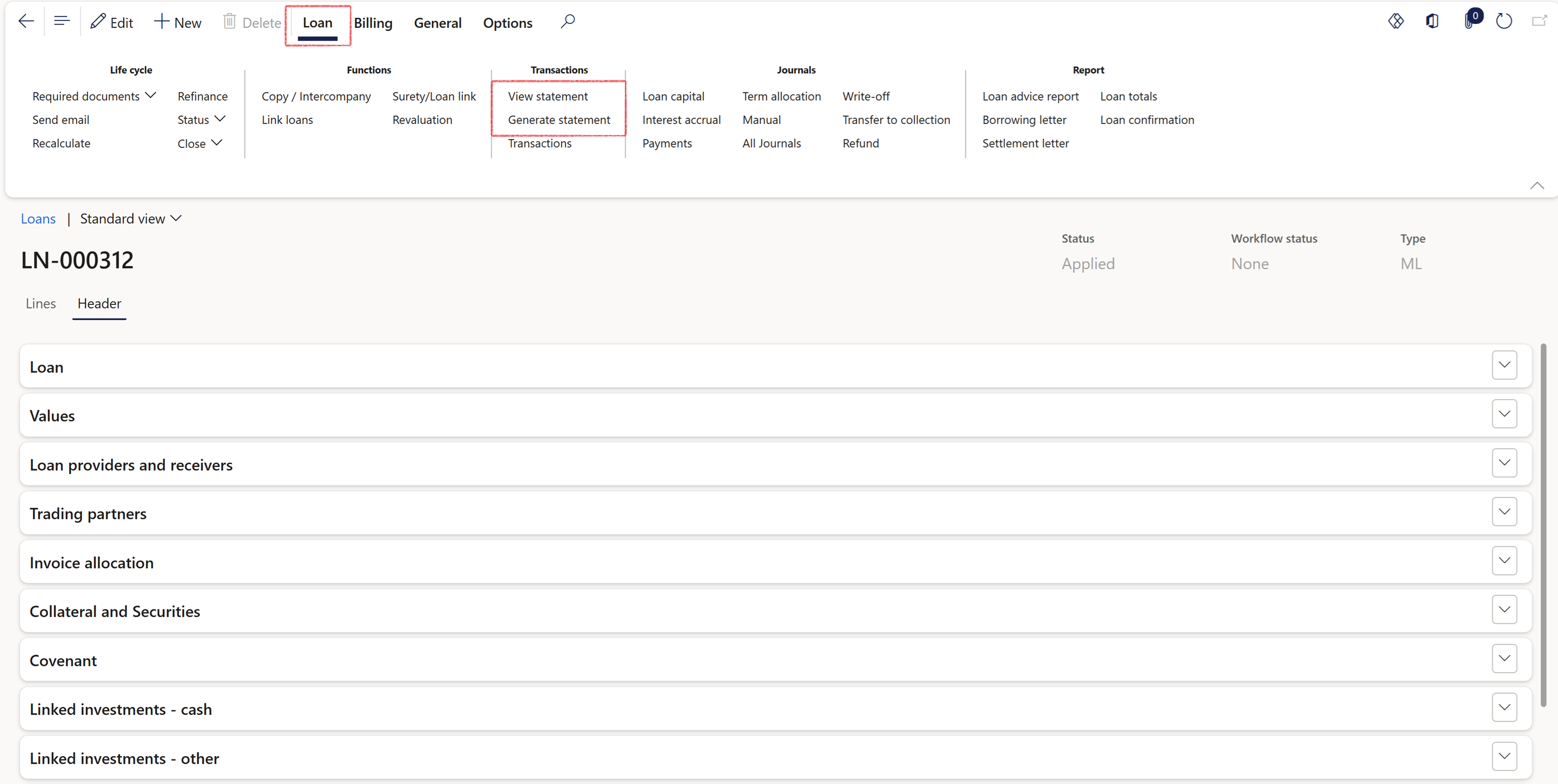Click the search magnifier icon
1558x784 pixels.
tap(567, 22)
